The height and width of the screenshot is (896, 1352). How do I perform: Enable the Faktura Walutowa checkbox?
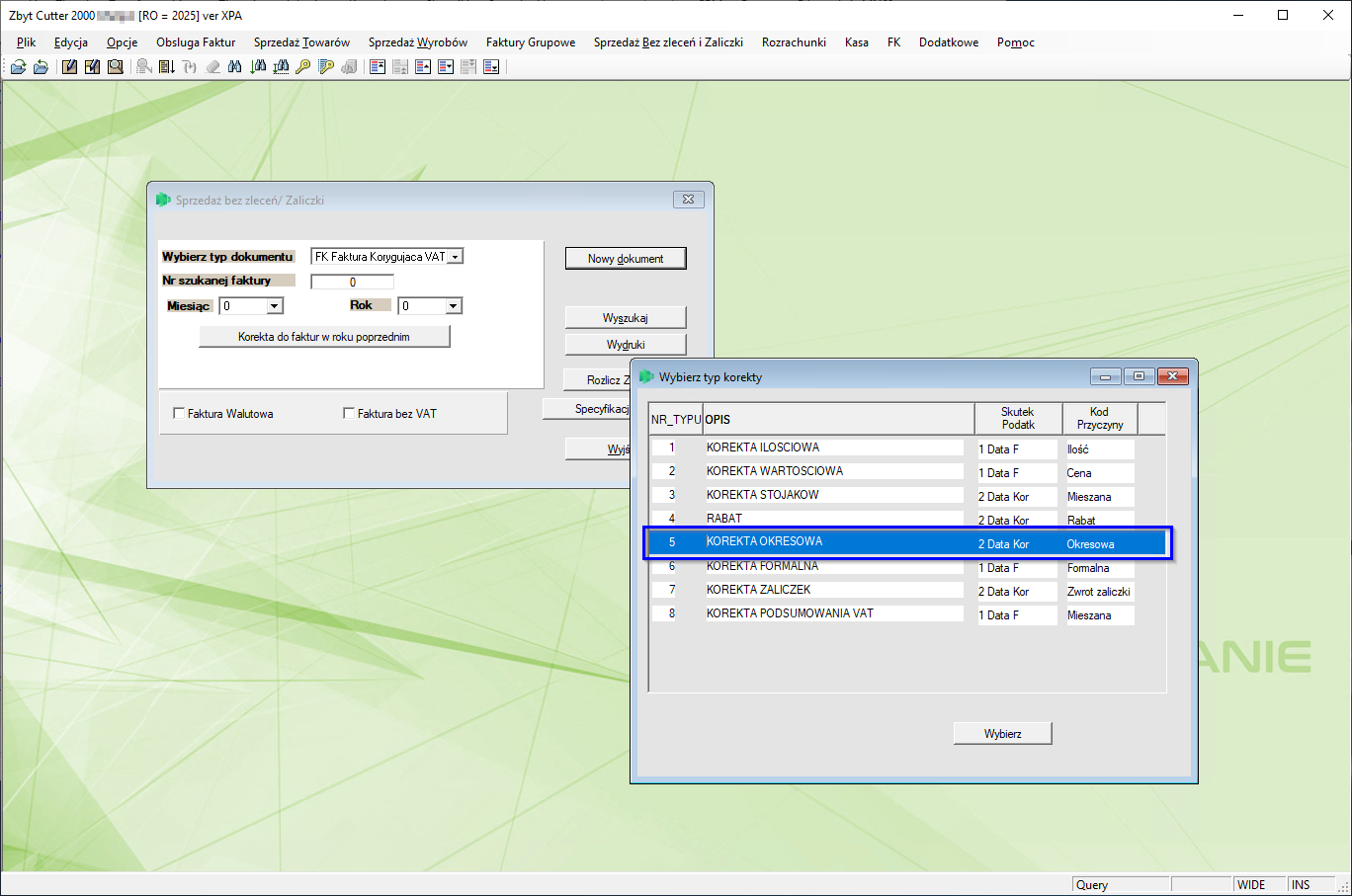179,413
